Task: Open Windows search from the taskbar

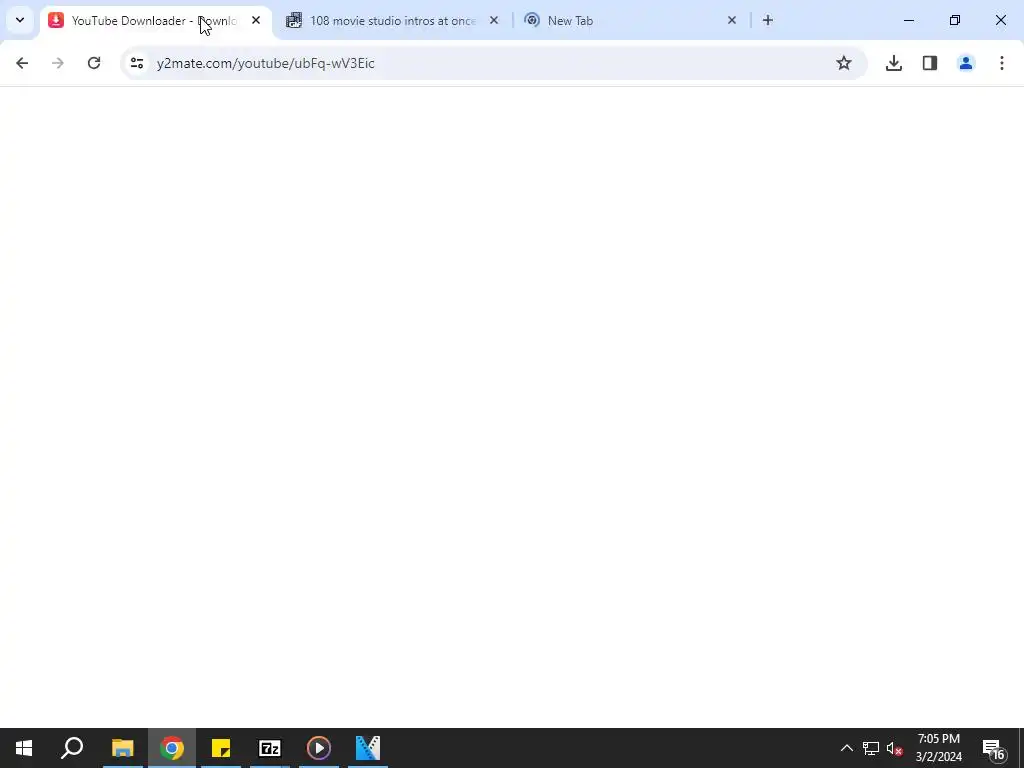Action: [72, 748]
